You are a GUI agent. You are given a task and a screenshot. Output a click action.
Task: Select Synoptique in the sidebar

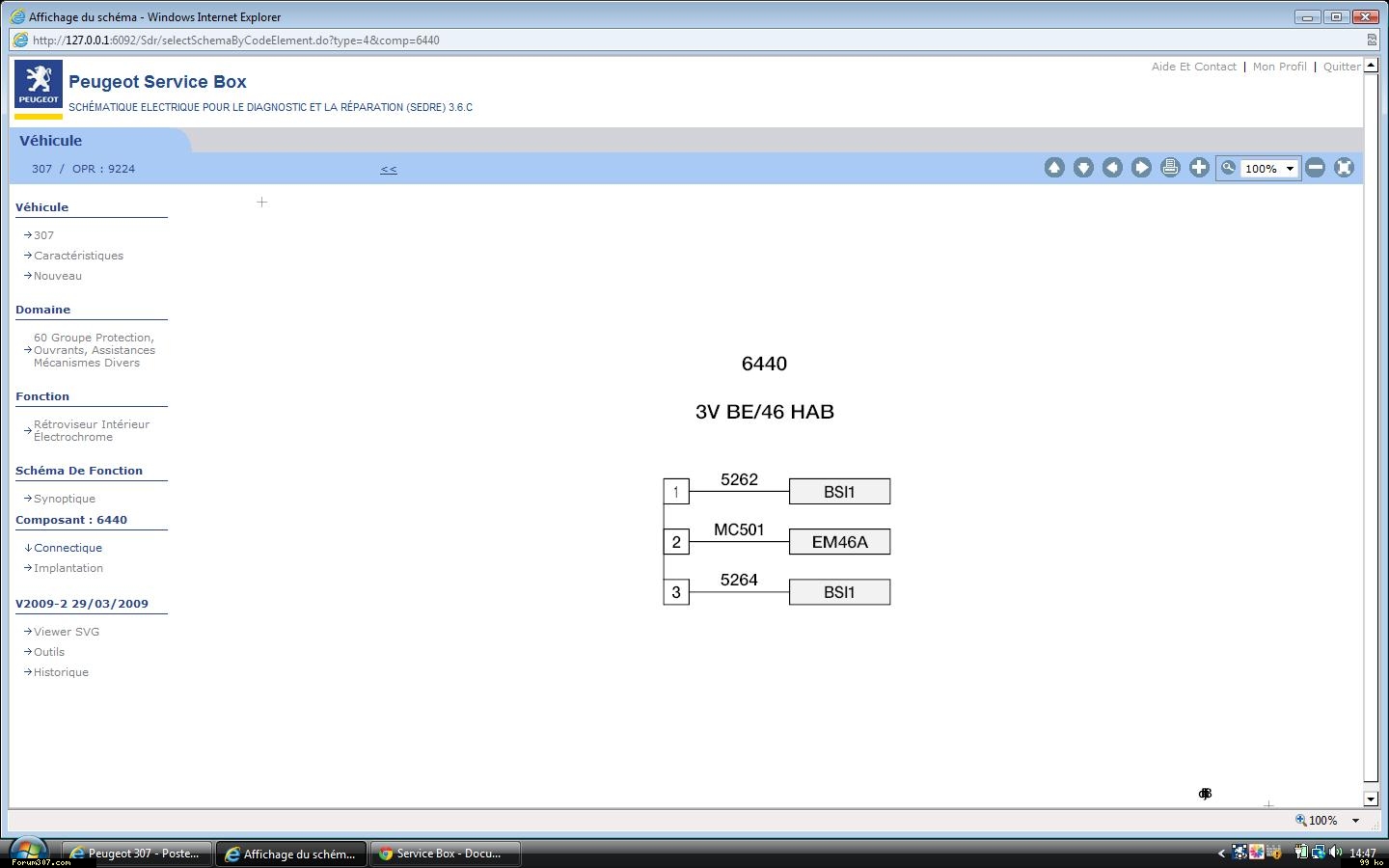click(64, 499)
